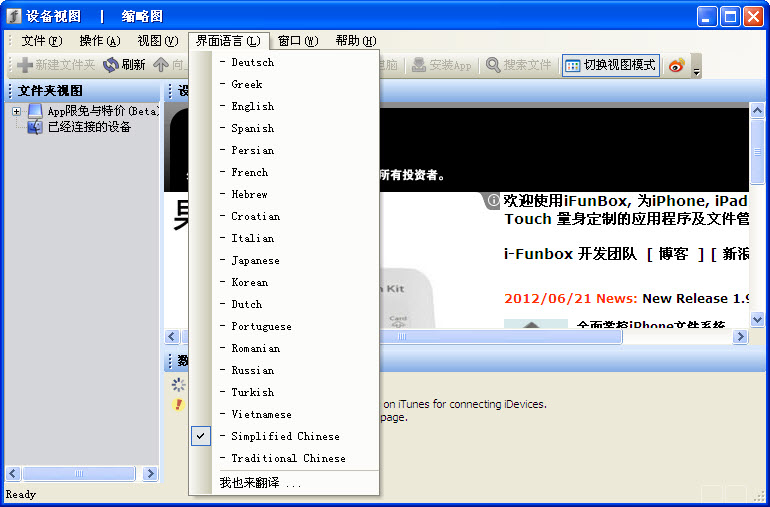Open the 窗口(W) menu
This screenshot has height=507, width=770.
298,41
